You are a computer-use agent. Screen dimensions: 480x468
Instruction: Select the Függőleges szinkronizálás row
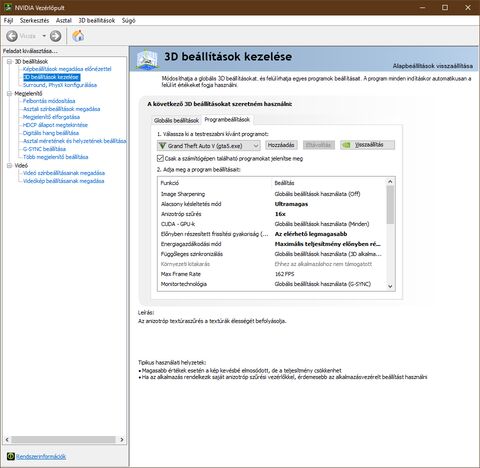(272, 254)
